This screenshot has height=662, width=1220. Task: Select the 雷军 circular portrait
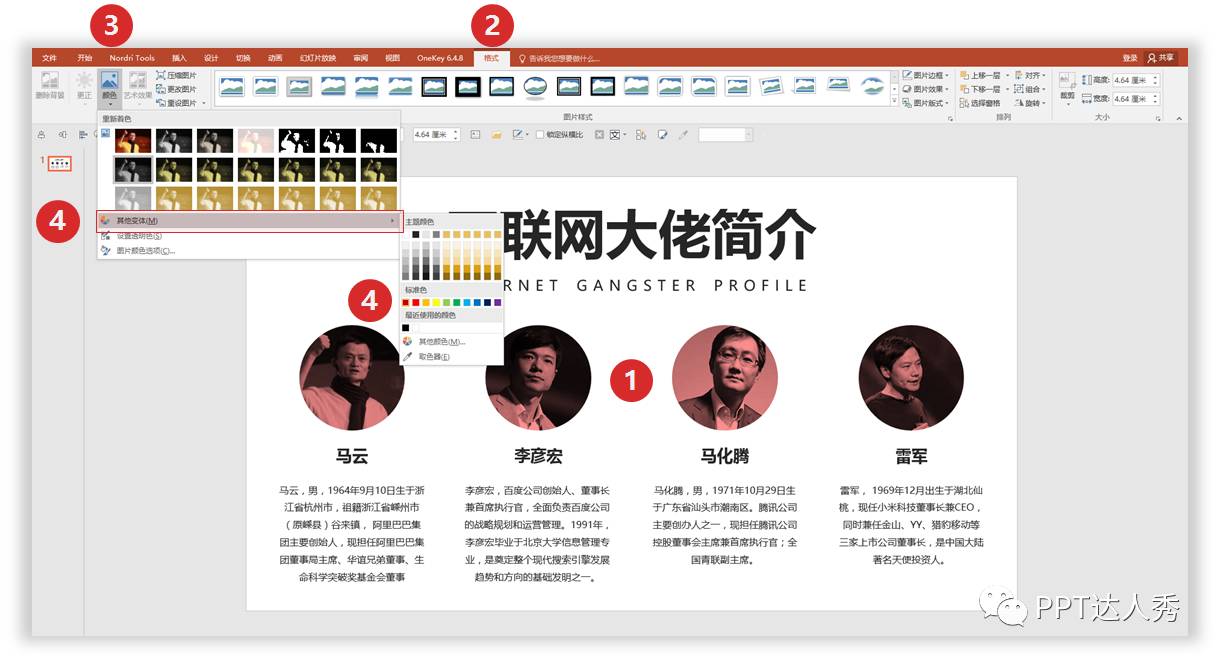[911, 378]
